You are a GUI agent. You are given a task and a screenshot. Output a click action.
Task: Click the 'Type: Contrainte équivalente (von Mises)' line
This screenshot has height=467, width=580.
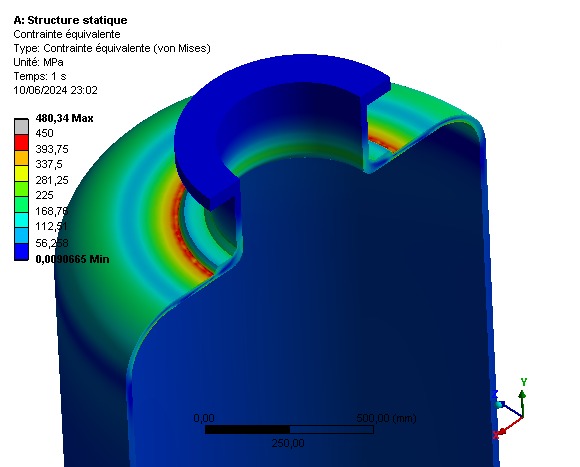[x=112, y=48]
